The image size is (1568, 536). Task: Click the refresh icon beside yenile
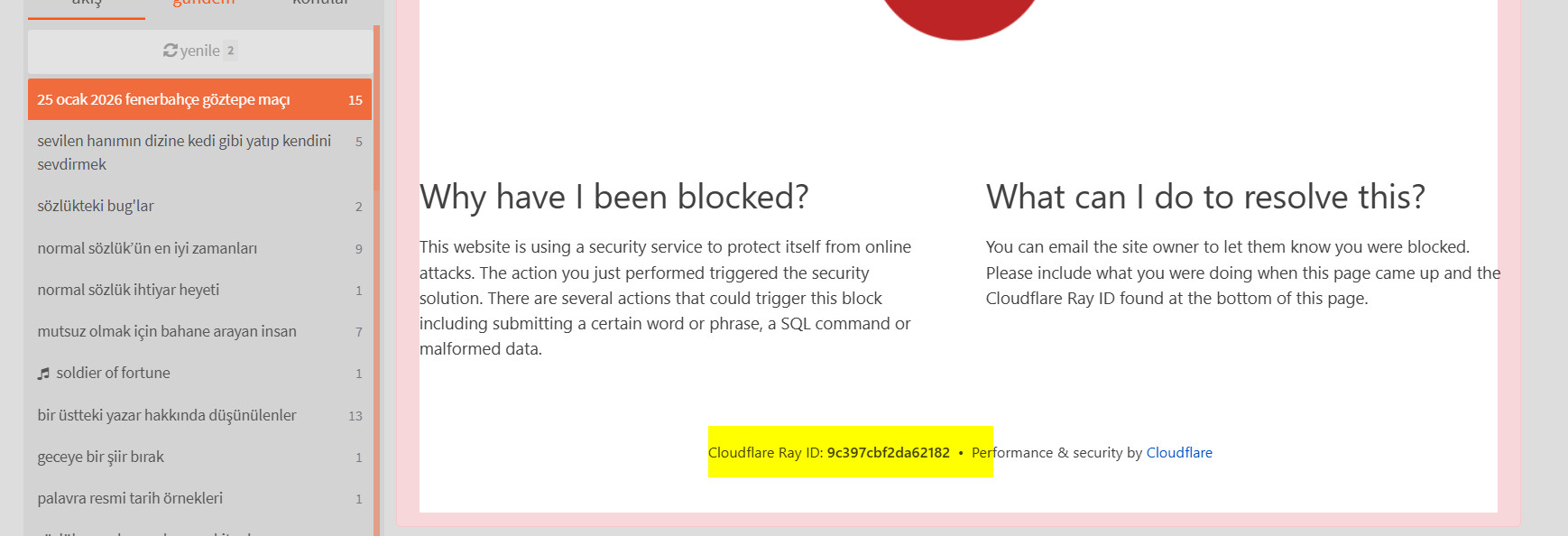click(170, 51)
